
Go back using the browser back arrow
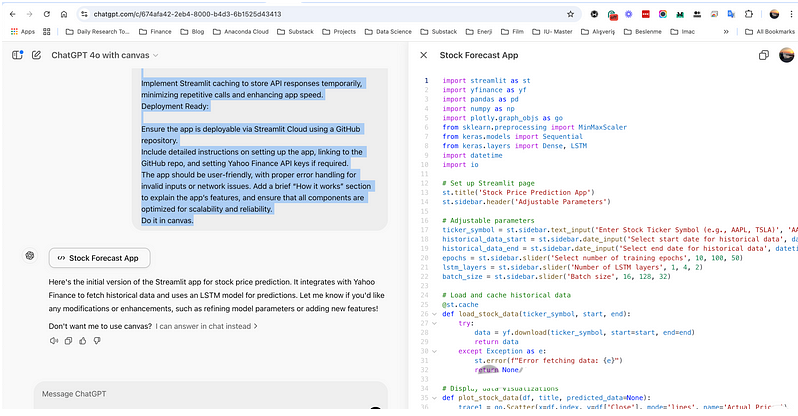pos(13,14)
